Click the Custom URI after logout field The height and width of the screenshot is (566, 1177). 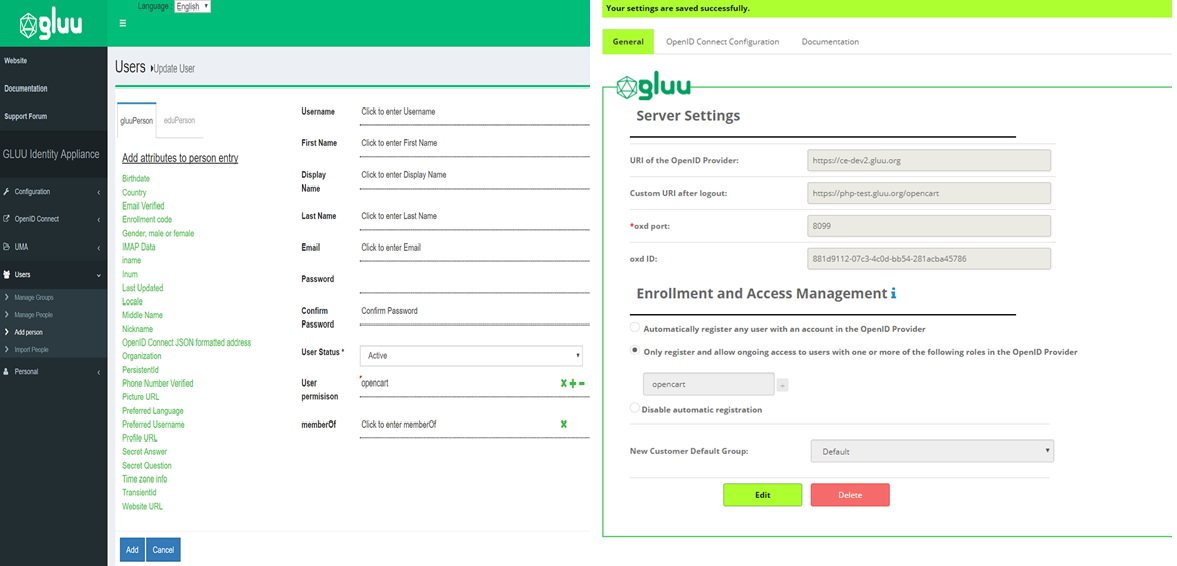(x=929, y=193)
